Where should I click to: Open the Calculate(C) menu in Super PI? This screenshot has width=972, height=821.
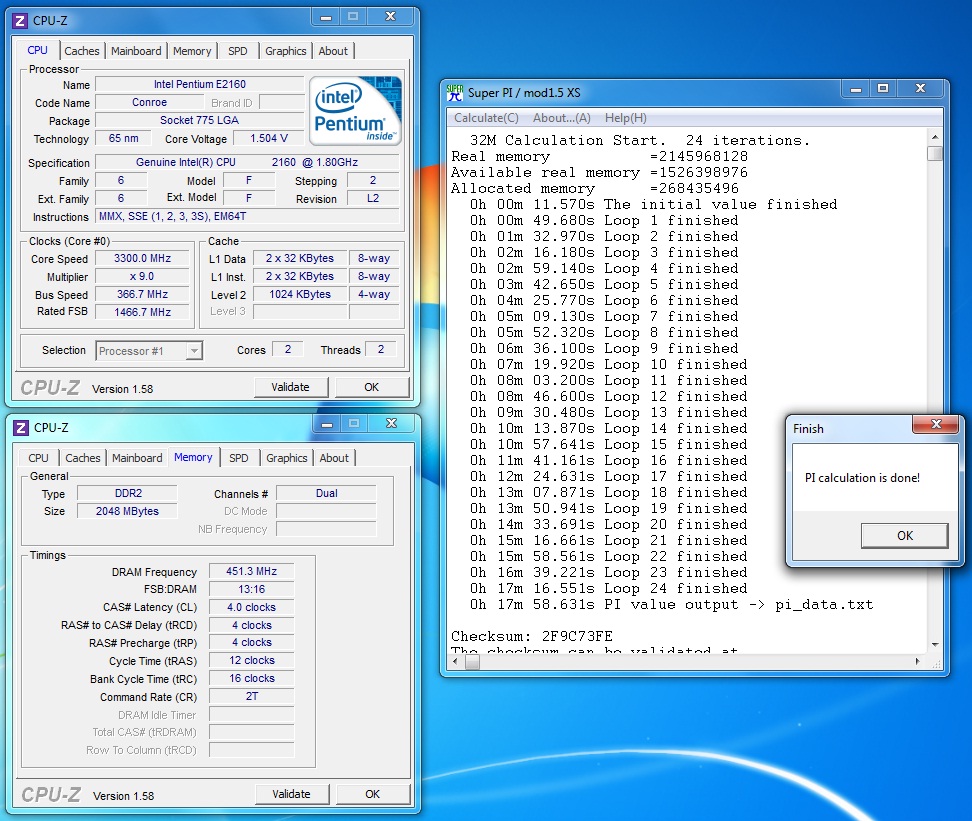point(492,118)
